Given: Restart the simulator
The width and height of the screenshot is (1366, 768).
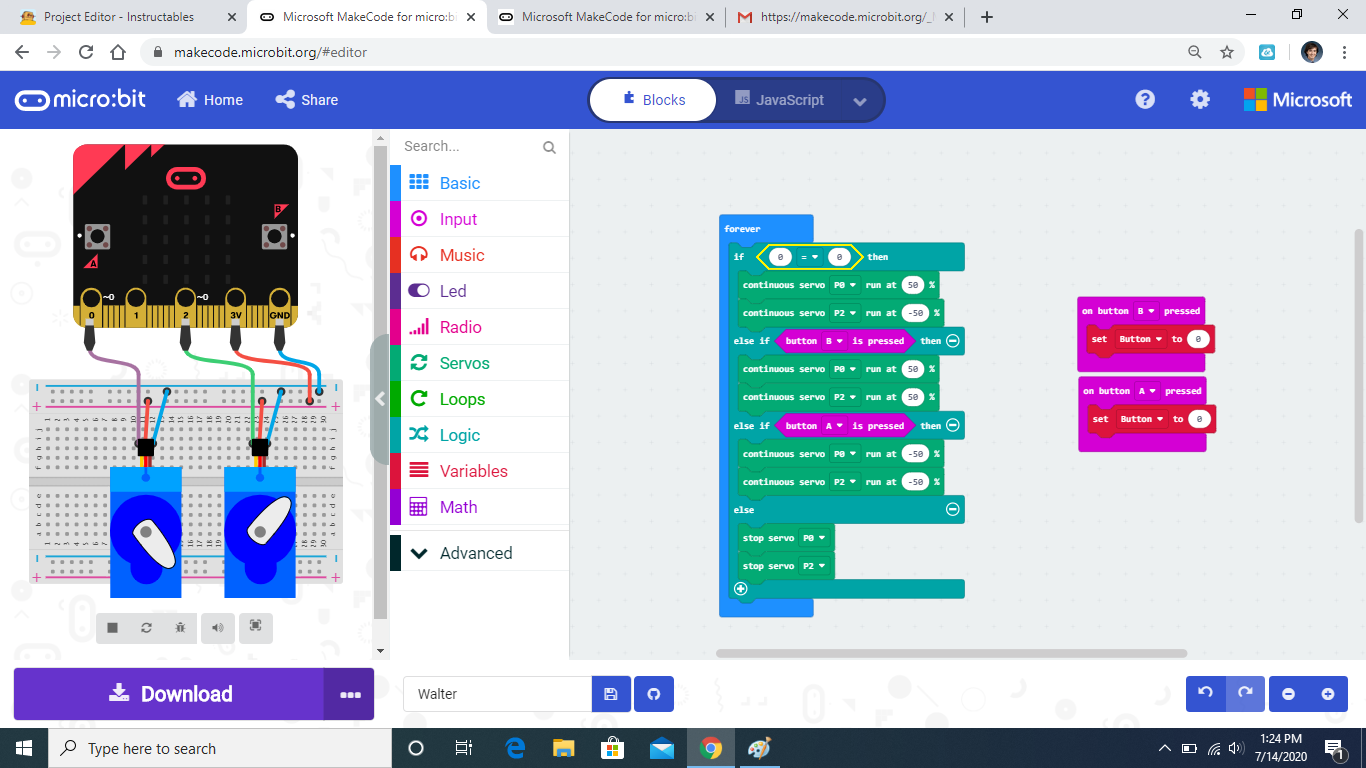Looking at the screenshot, I should (x=146, y=627).
